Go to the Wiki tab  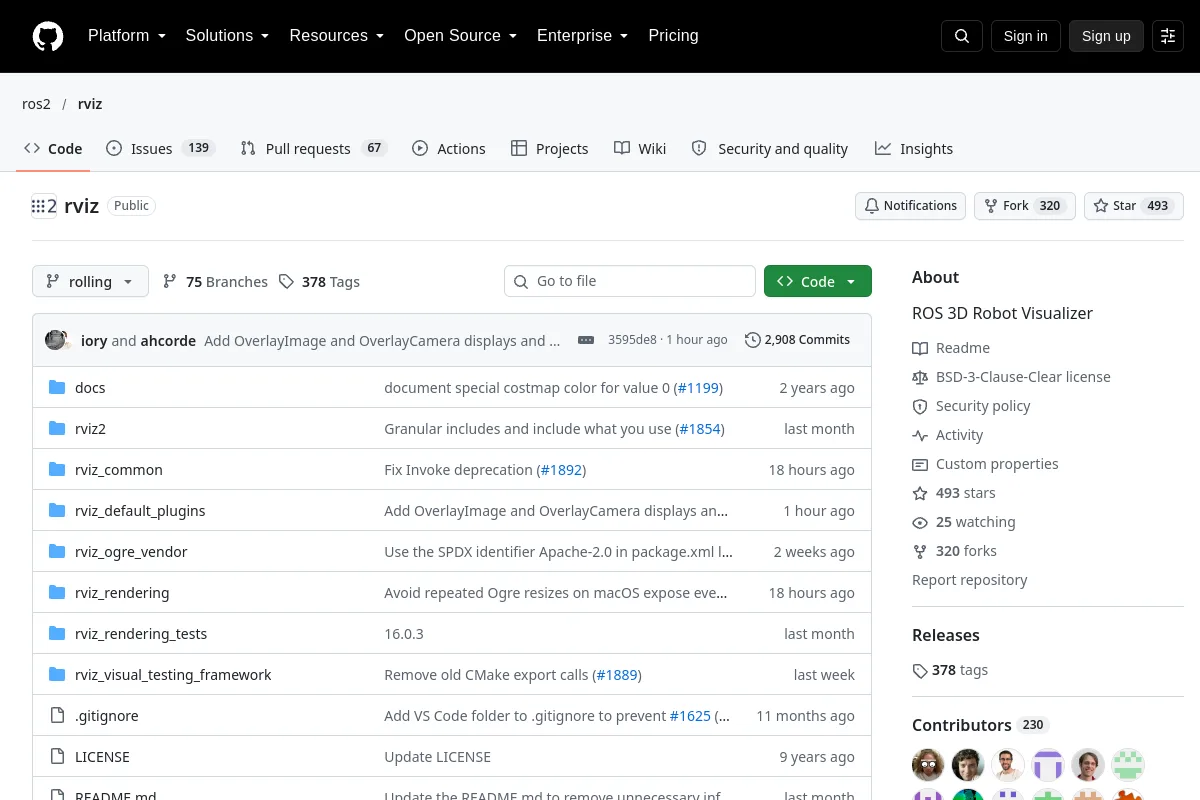click(x=640, y=148)
